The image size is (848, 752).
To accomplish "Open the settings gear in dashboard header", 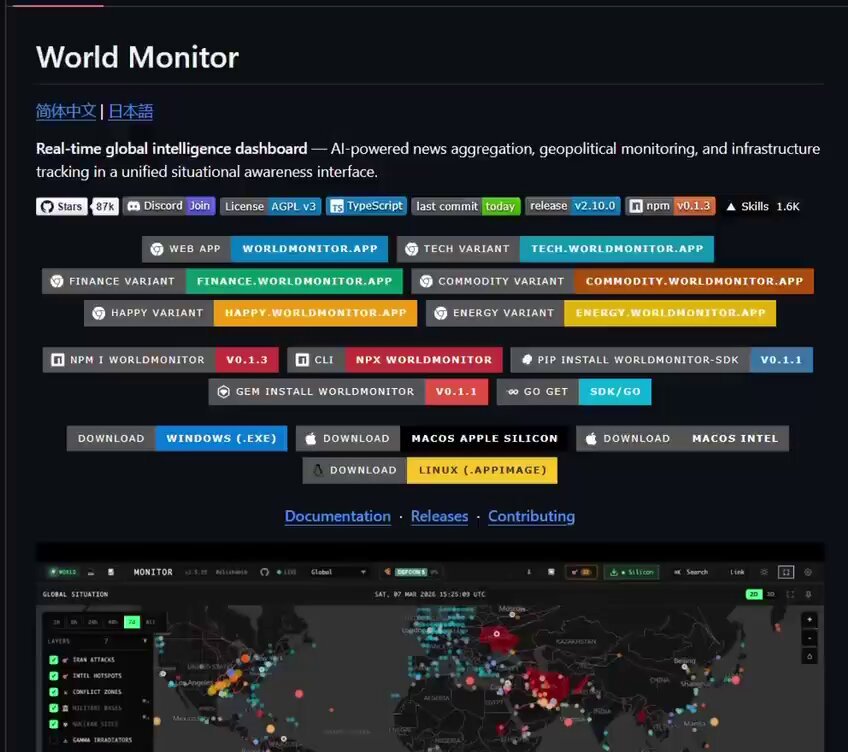I will click(808, 572).
